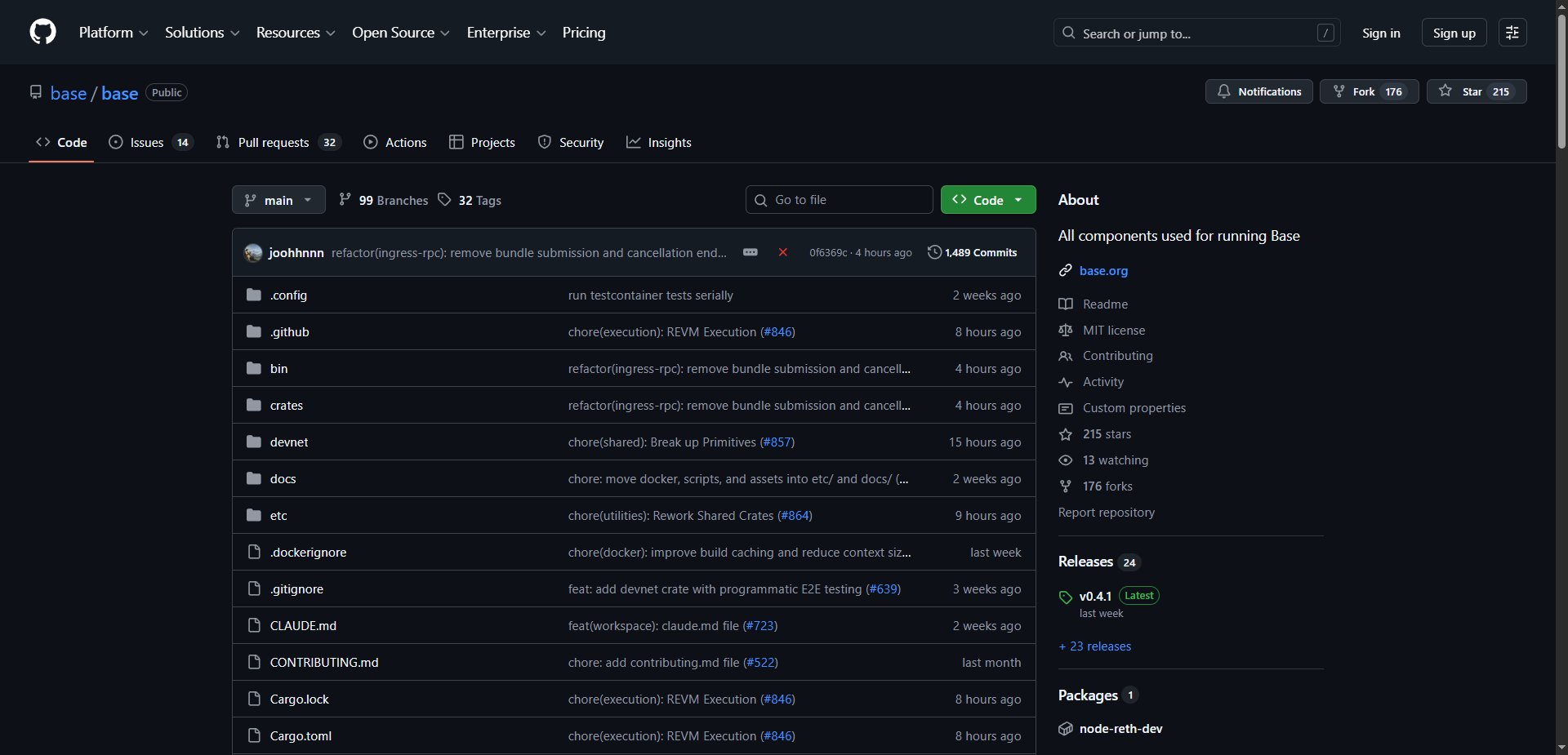Switch to the Pull requests tab

tap(278, 142)
